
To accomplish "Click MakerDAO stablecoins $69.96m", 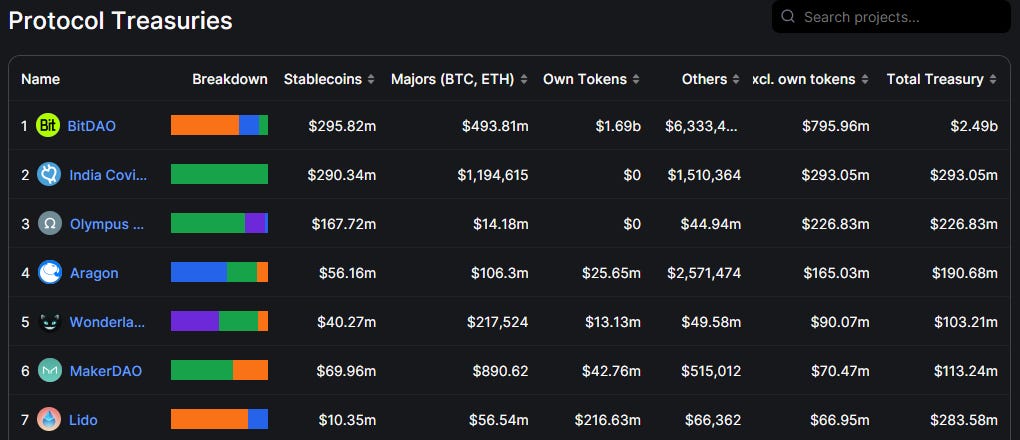I will point(346,372).
